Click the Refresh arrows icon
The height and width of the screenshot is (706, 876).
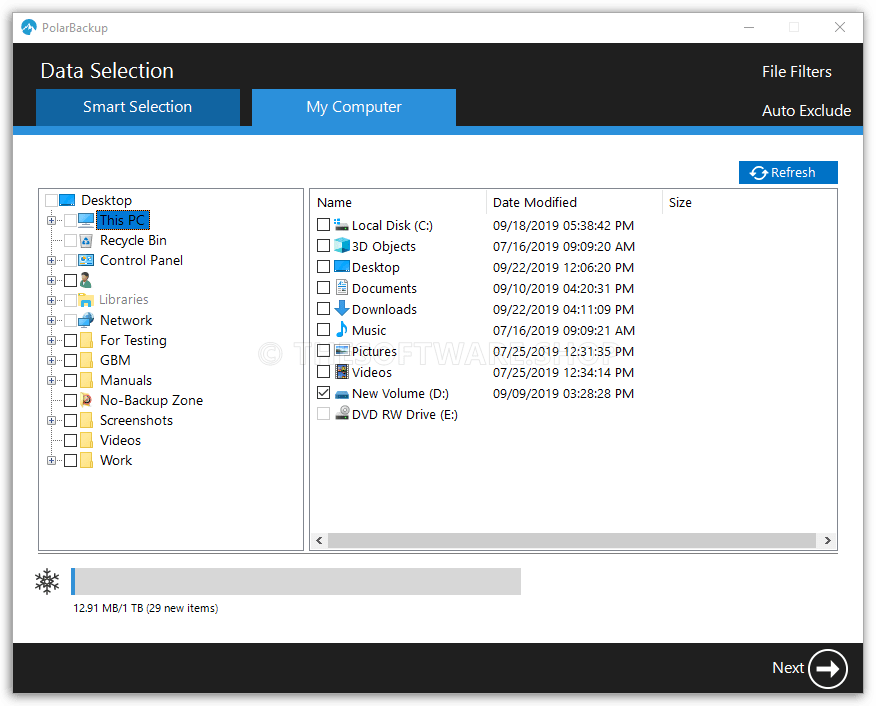757,172
